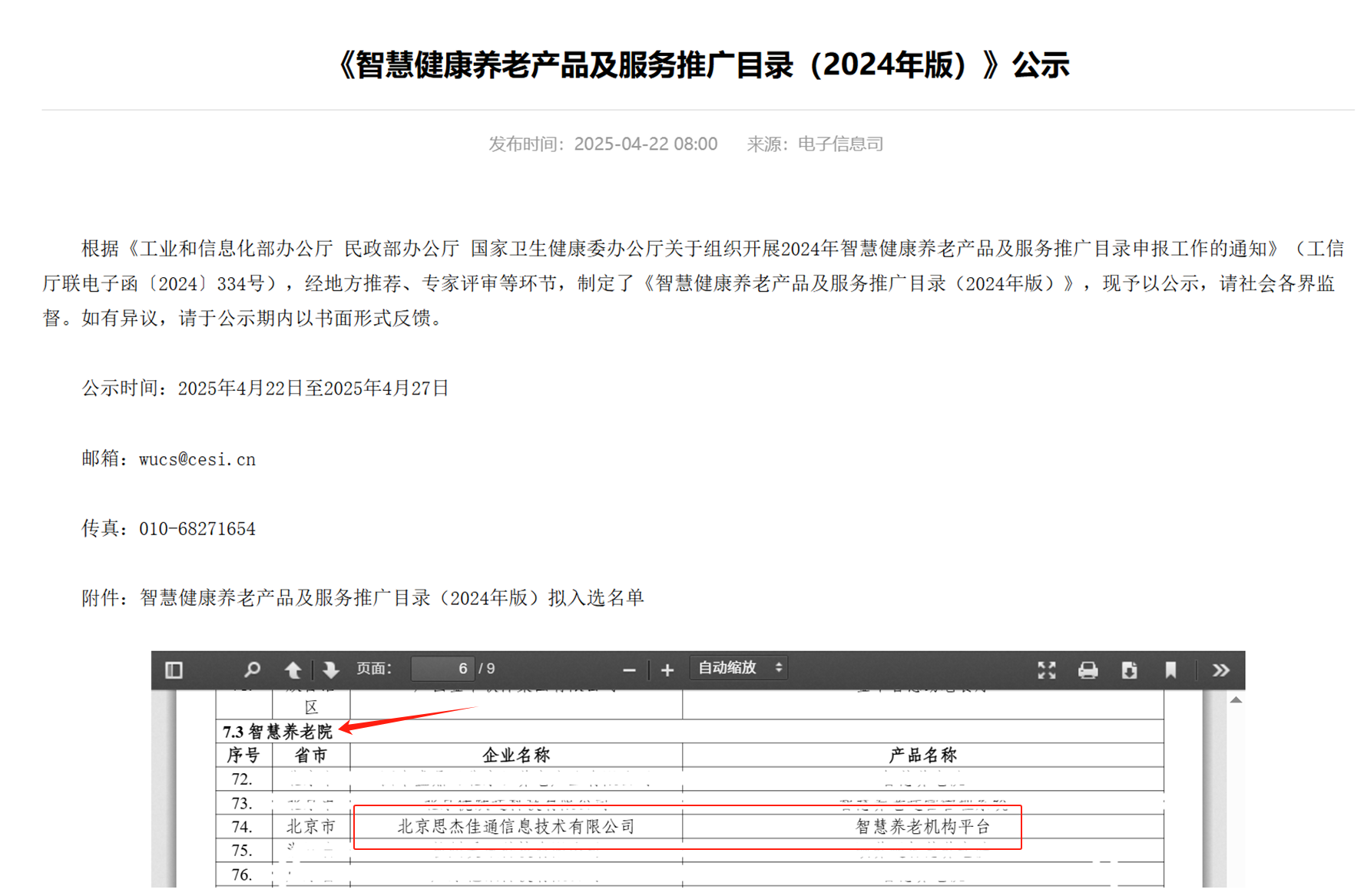Expand the more tools chevron menu

1220,670
